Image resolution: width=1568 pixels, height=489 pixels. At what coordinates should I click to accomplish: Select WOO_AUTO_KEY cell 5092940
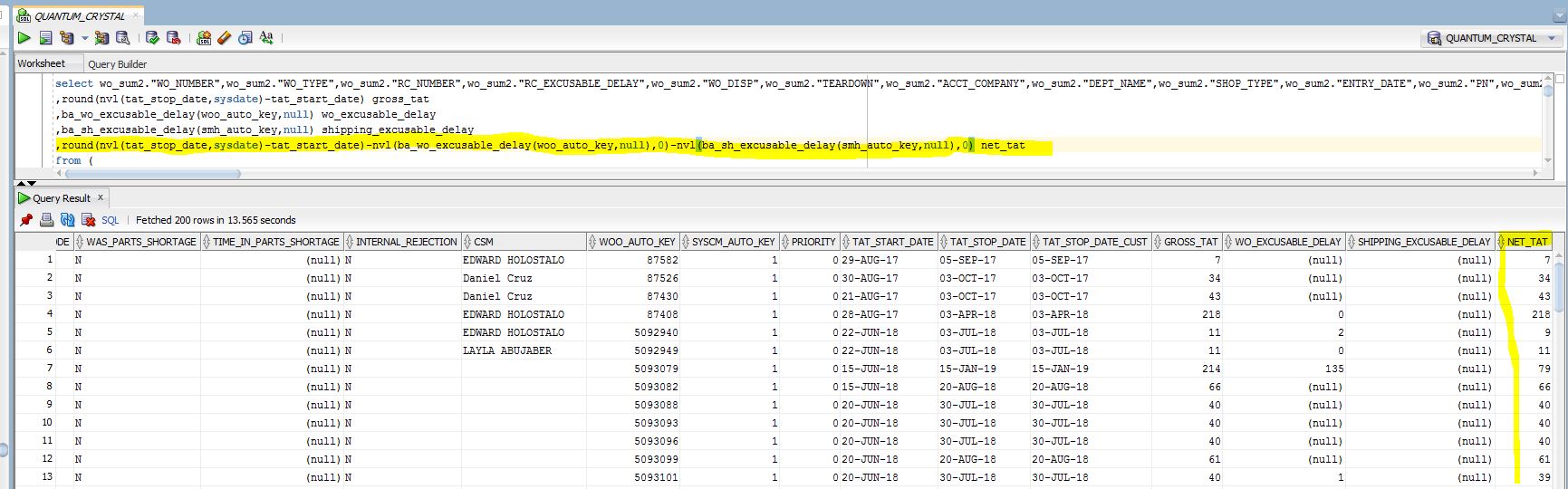pos(633,332)
